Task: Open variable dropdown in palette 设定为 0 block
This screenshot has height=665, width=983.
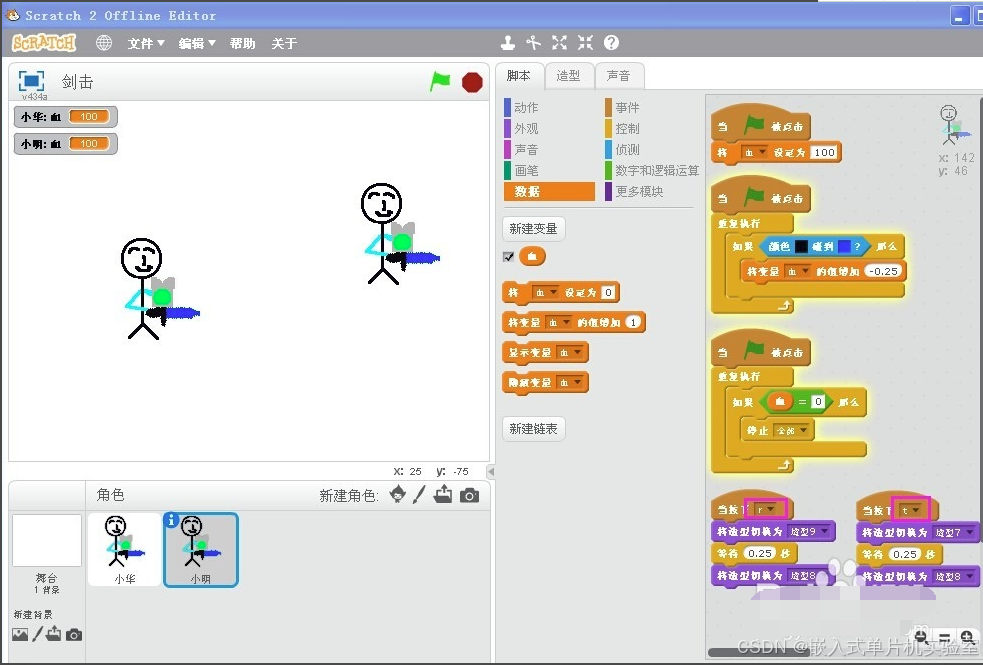Action: coord(544,293)
